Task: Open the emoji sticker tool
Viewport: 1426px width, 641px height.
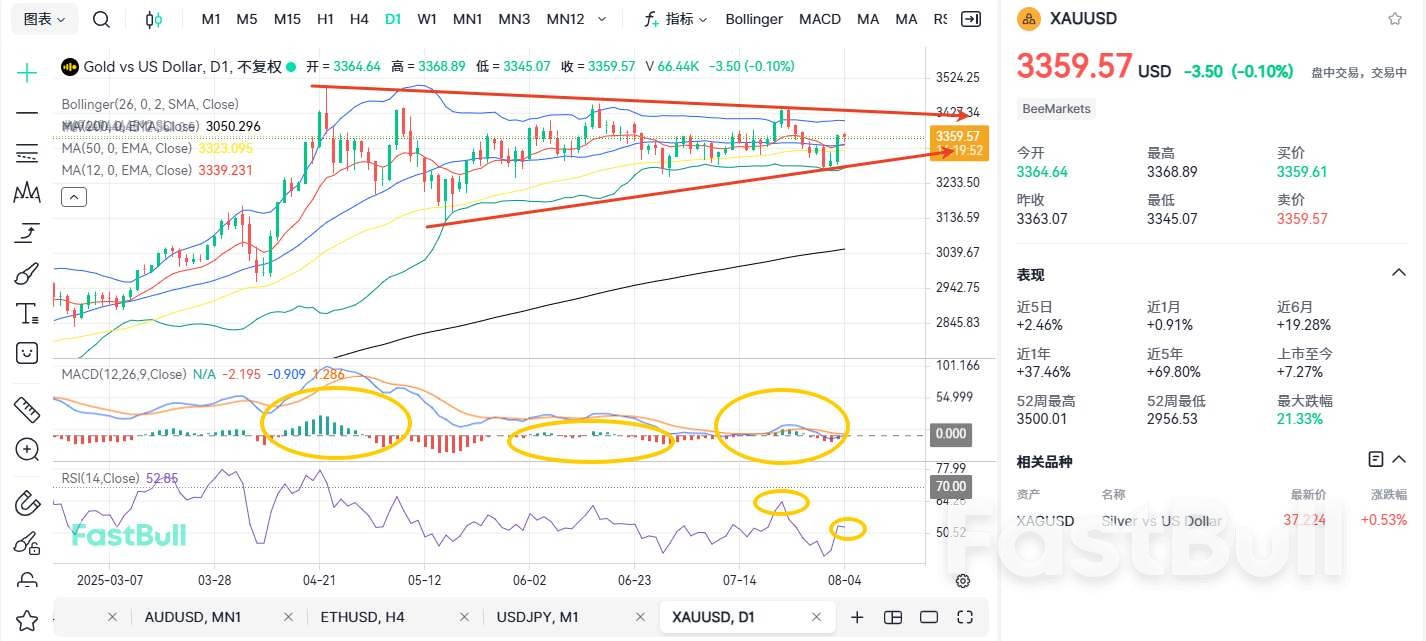Action: tap(27, 352)
